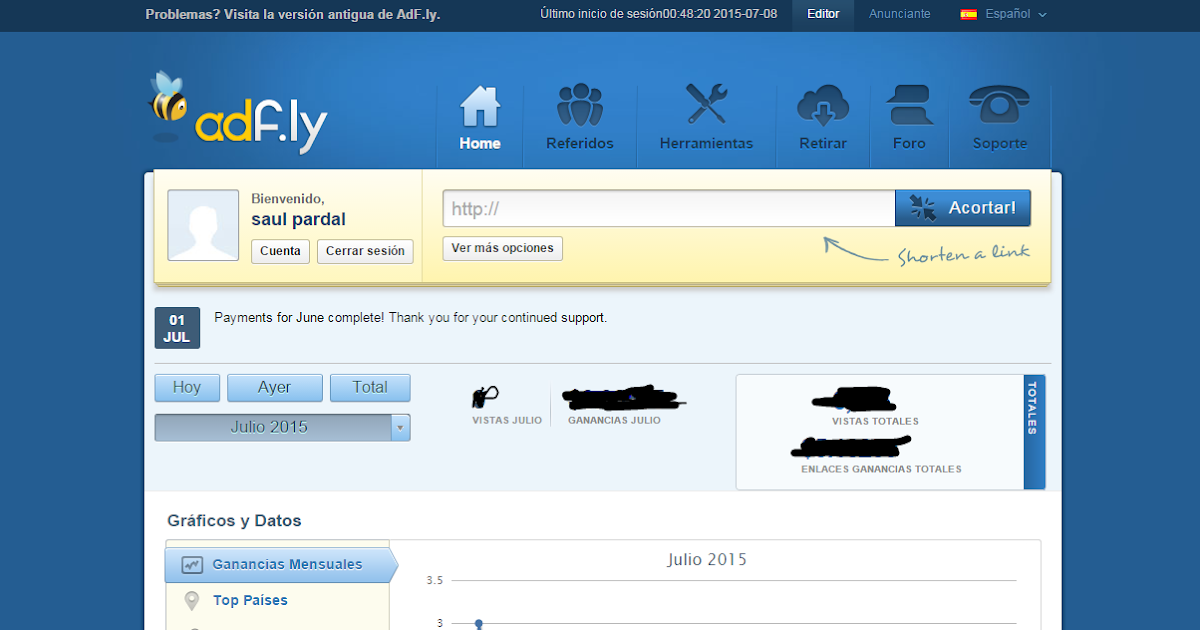Open the Español language dropdown
The width and height of the screenshot is (1200, 630).
click(1004, 14)
